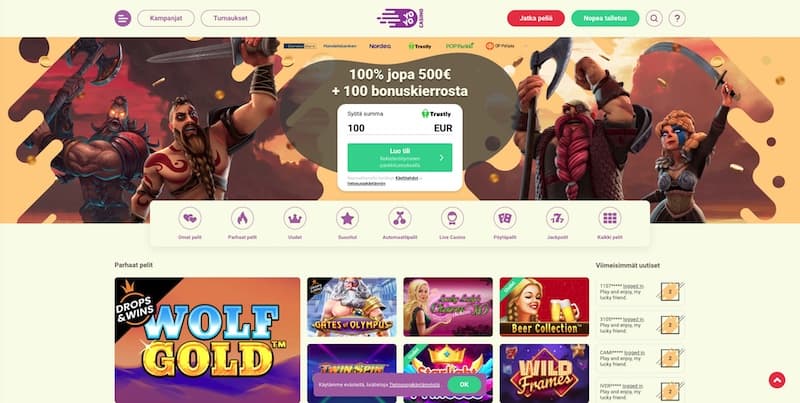
Task: Choose the Suositut star icon
Action: [347, 218]
